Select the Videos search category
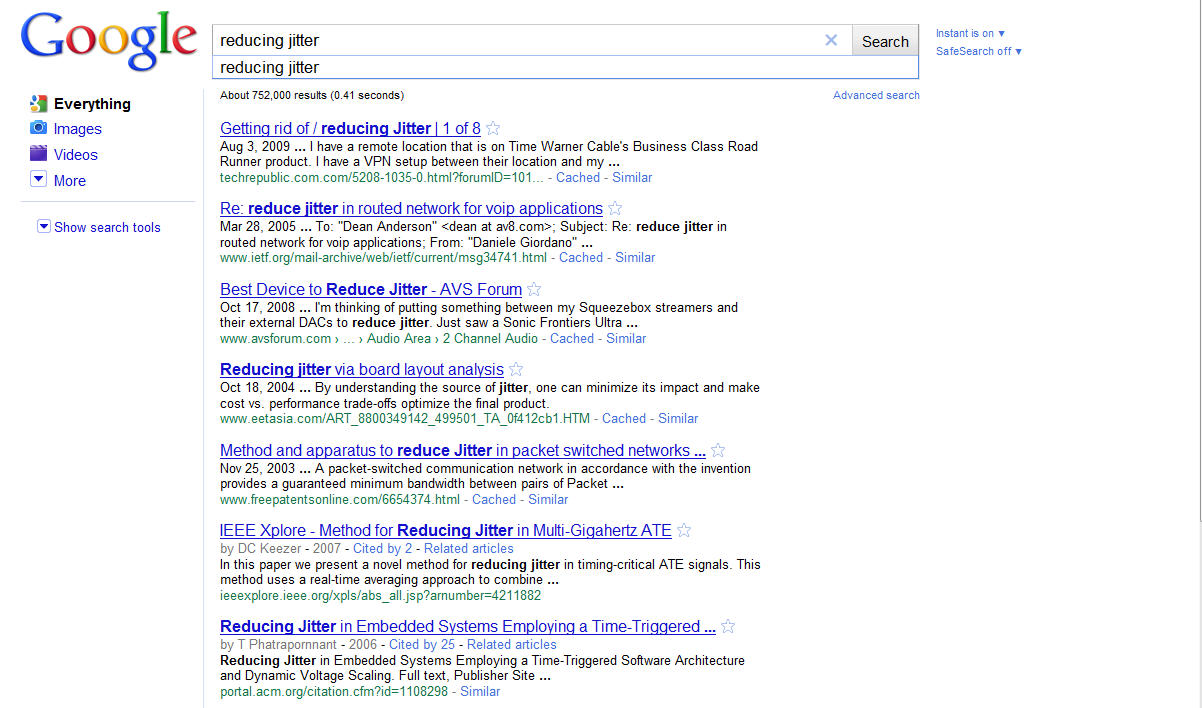This screenshot has width=1202, height=708. pyautogui.click(x=76, y=155)
